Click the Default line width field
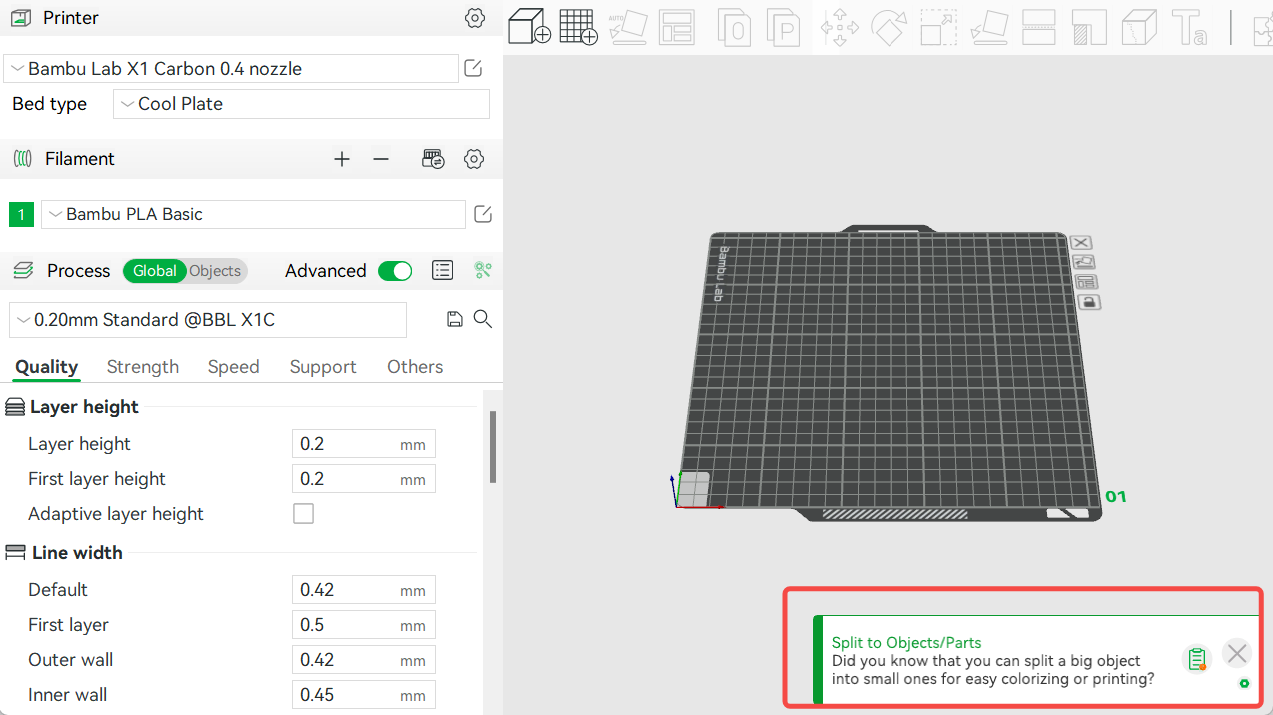The height and width of the screenshot is (715, 1273). (x=364, y=590)
